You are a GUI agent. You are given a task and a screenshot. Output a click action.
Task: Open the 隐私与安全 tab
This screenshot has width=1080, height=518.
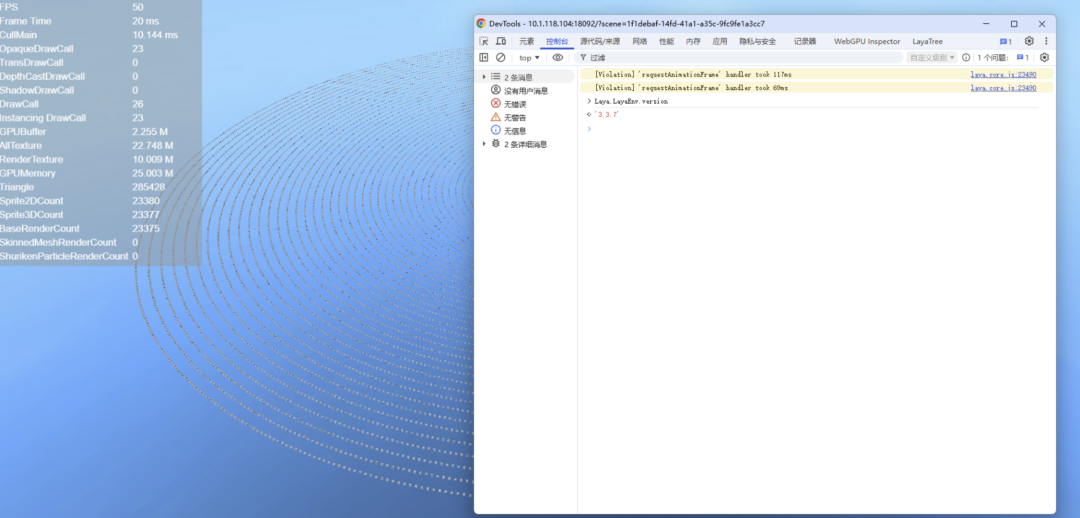coord(758,41)
